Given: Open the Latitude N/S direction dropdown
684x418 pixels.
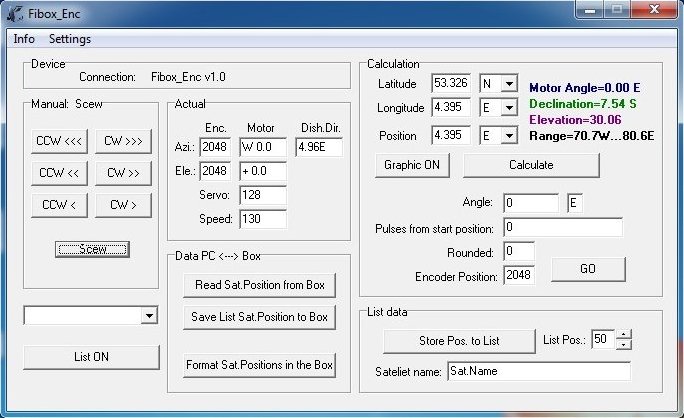Looking at the screenshot, I should [509, 84].
